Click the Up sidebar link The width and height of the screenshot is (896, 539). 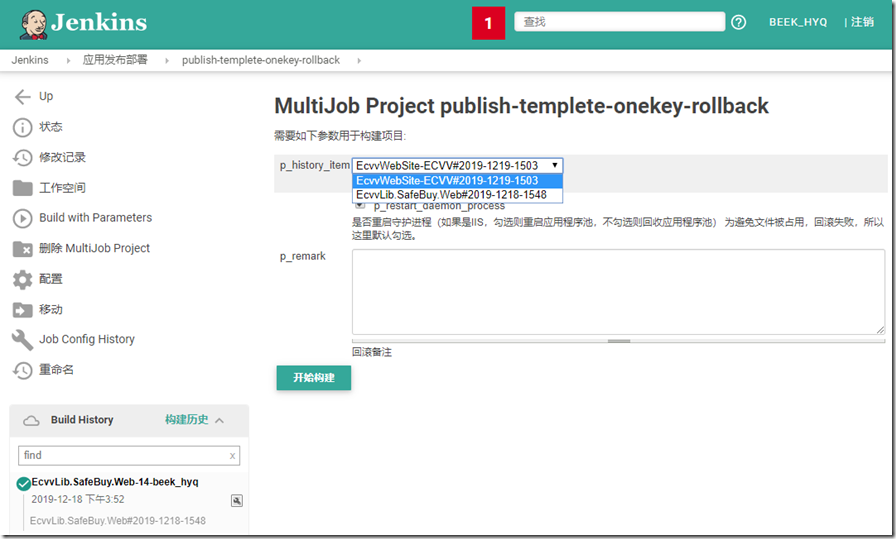[x=46, y=96]
